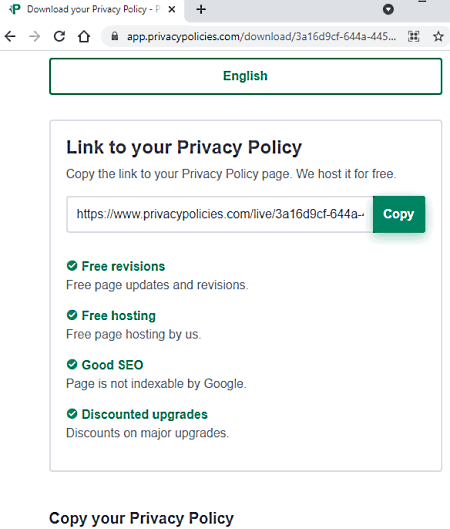Click the browser address bar URL
Image resolution: width=450 pixels, height=529 pixels.
click(x=261, y=36)
